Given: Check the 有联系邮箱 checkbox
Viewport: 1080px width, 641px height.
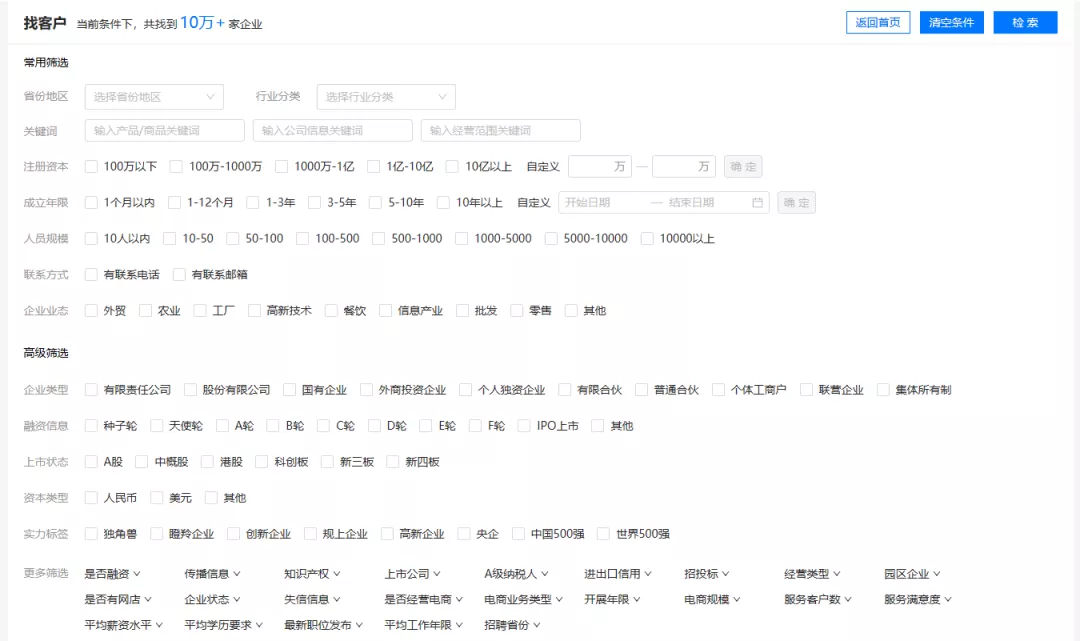Looking at the screenshot, I should tap(179, 275).
